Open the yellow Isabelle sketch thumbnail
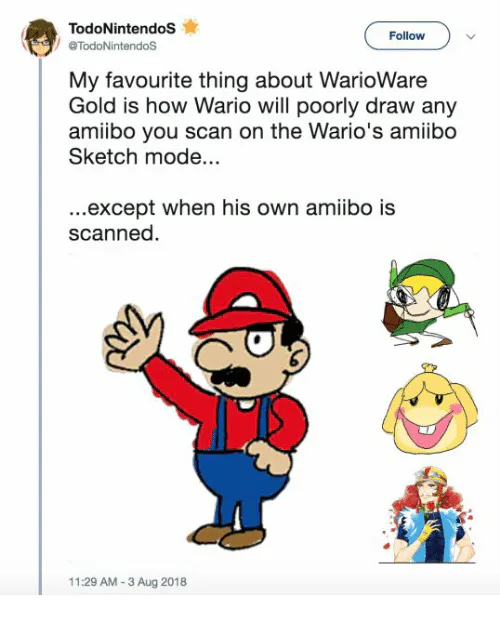The image size is (500, 617). tap(430, 410)
